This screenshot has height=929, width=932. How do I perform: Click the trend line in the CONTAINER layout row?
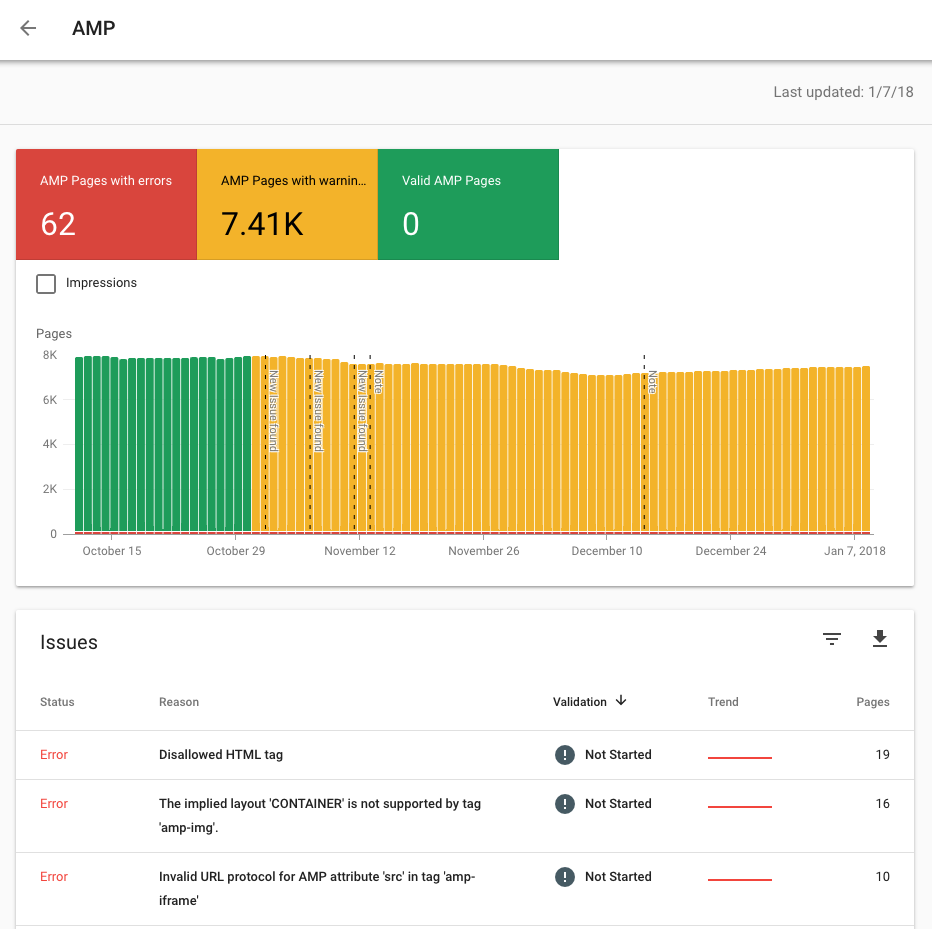click(739, 807)
